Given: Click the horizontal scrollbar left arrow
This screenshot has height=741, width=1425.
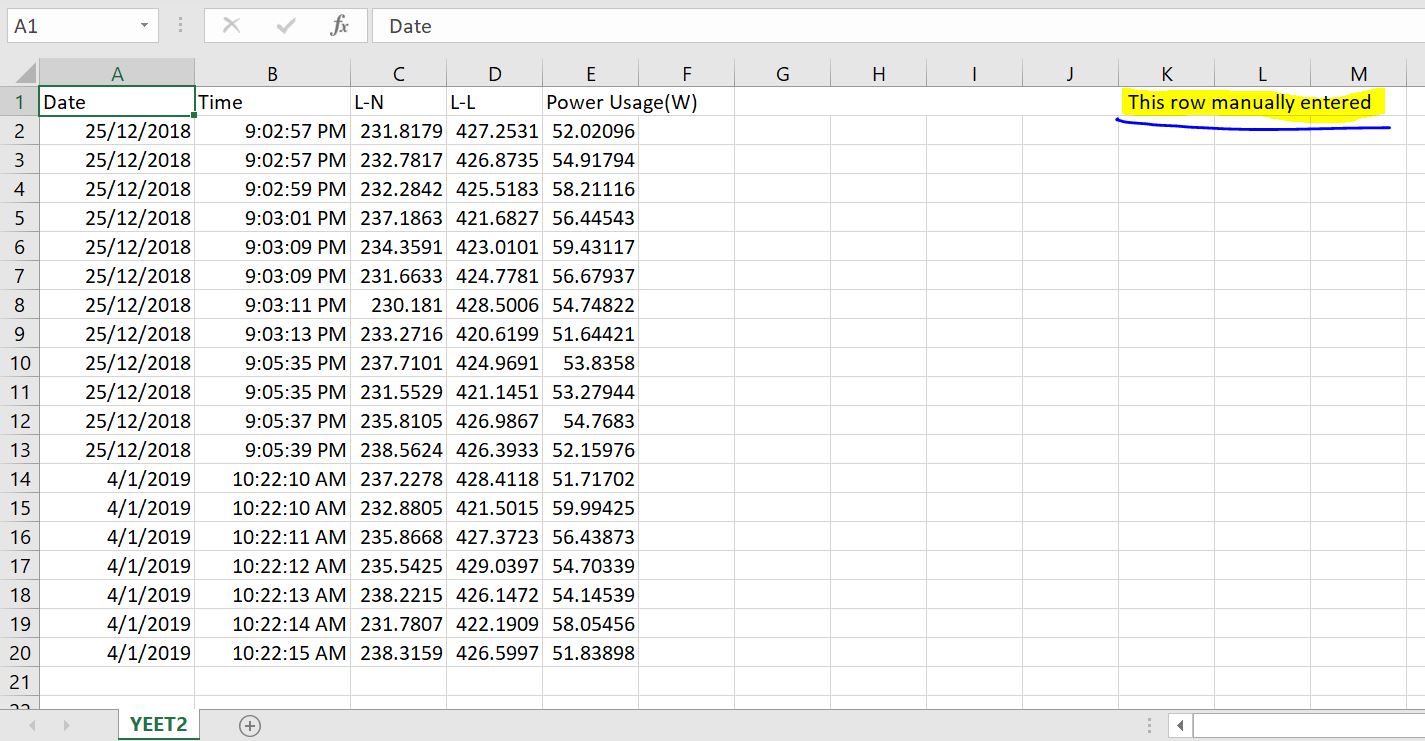Looking at the screenshot, I should pos(1180,724).
